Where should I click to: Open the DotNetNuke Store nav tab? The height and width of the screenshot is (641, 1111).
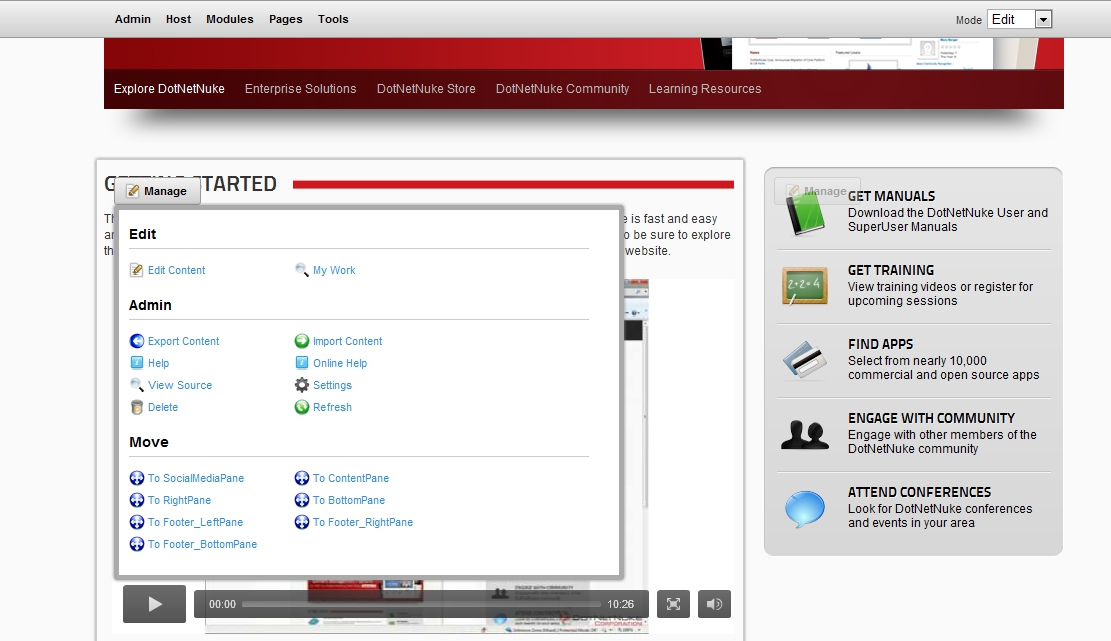tap(426, 89)
